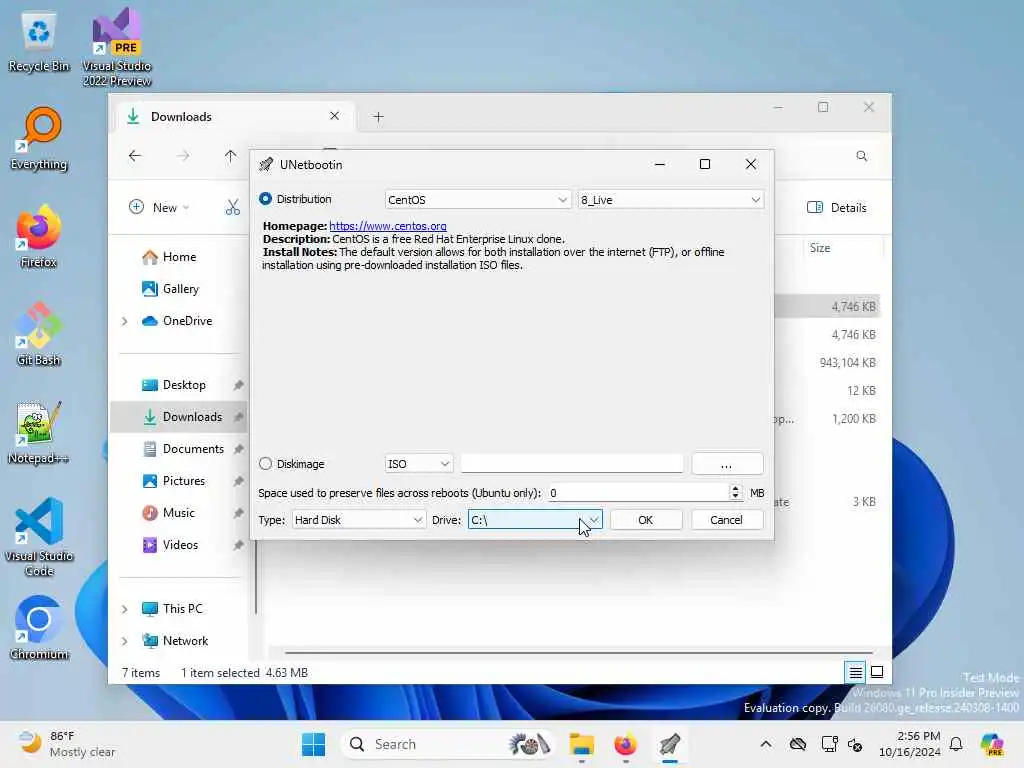Open the C:\ drive dropdown

pos(535,520)
